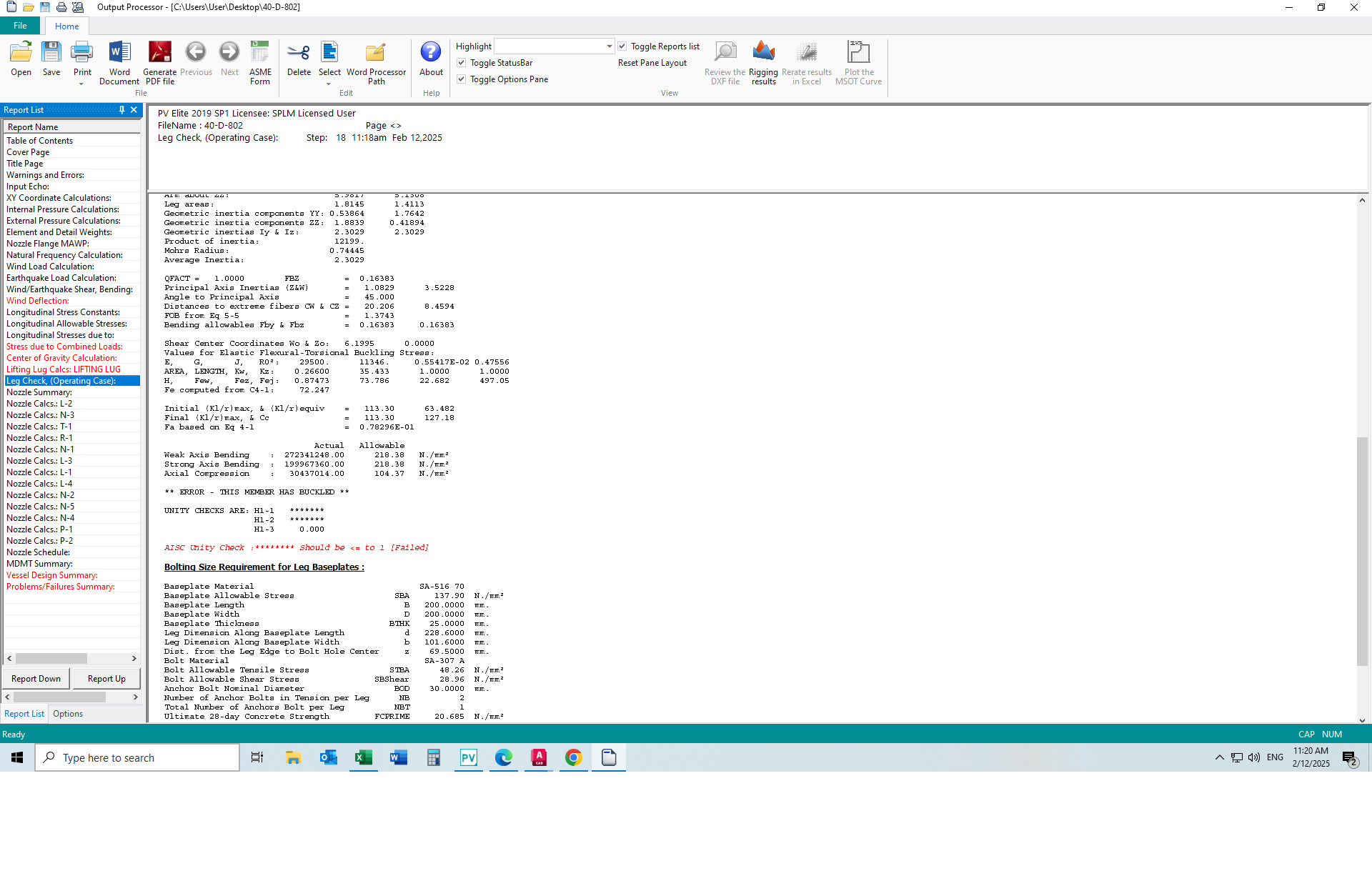The width and height of the screenshot is (1372, 896).
Task: Expand the Select dropdown arrow
Action: (329, 84)
